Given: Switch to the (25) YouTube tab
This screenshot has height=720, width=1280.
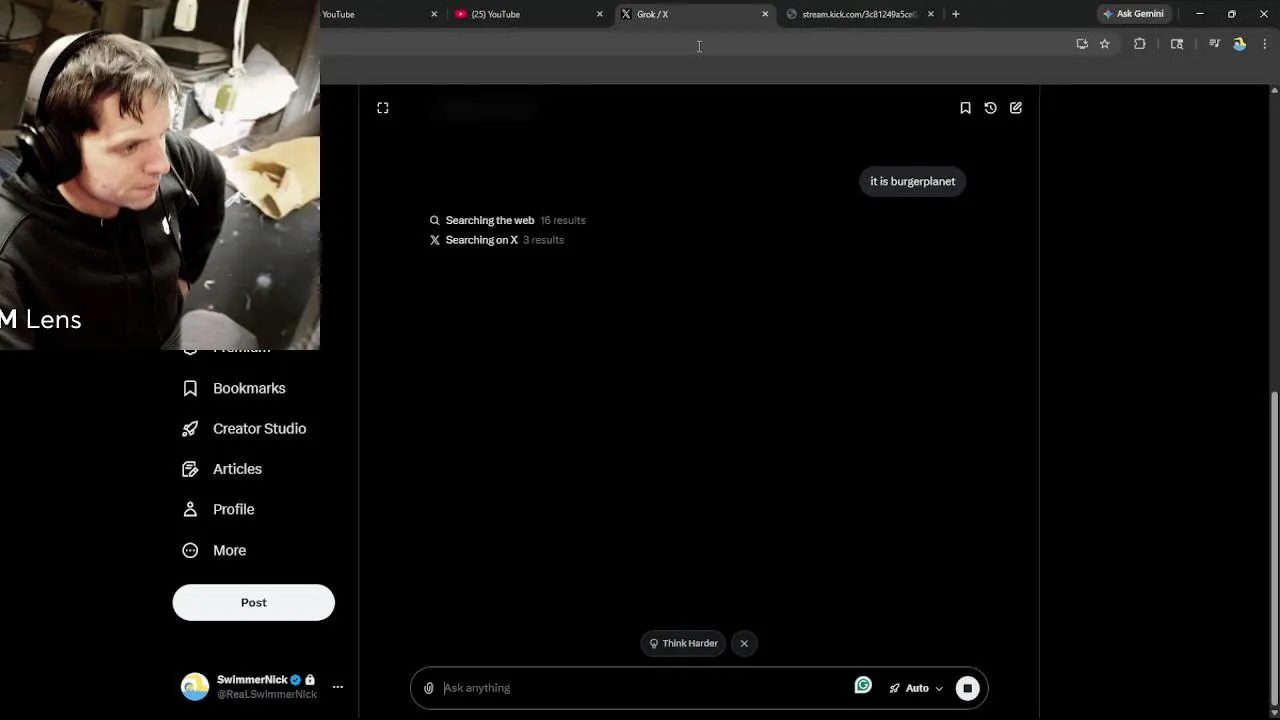Looking at the screenshot, I should click(x=529, y=14).
